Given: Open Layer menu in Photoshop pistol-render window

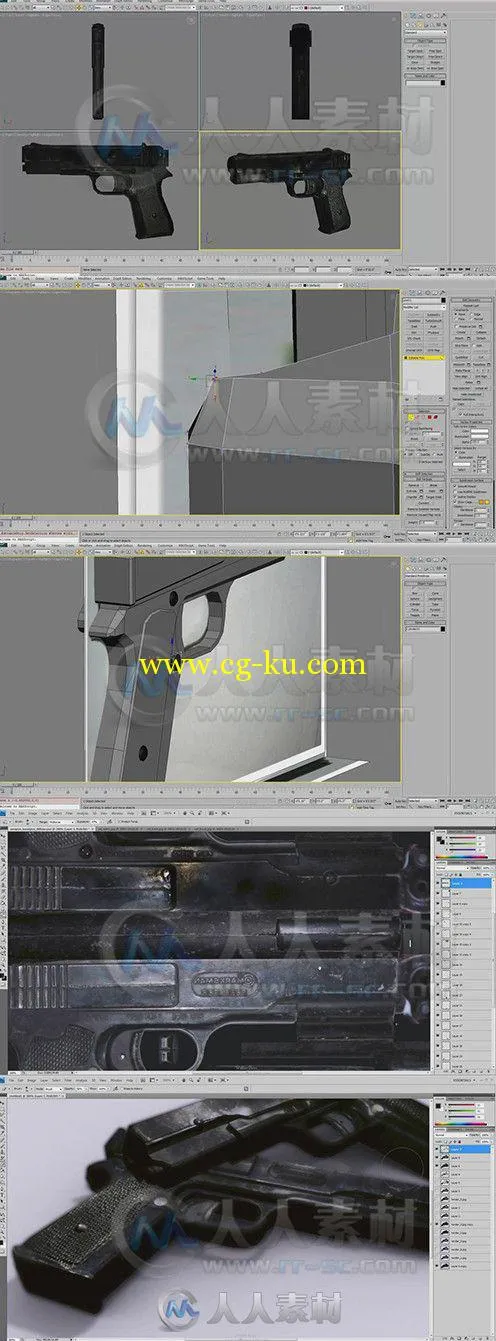Looking at the screenshot, I should [x=44, y=1079].
